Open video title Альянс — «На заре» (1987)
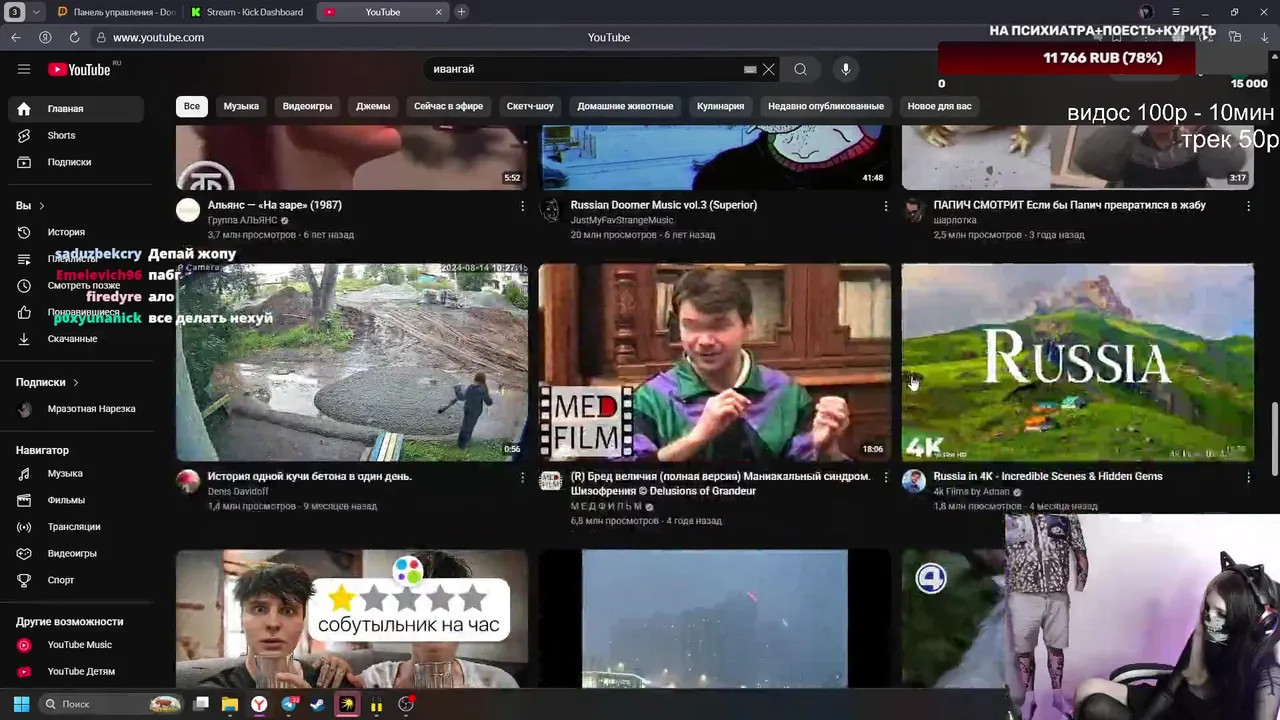This screenshot has width=1280, height=720. [x=275, y=205]
